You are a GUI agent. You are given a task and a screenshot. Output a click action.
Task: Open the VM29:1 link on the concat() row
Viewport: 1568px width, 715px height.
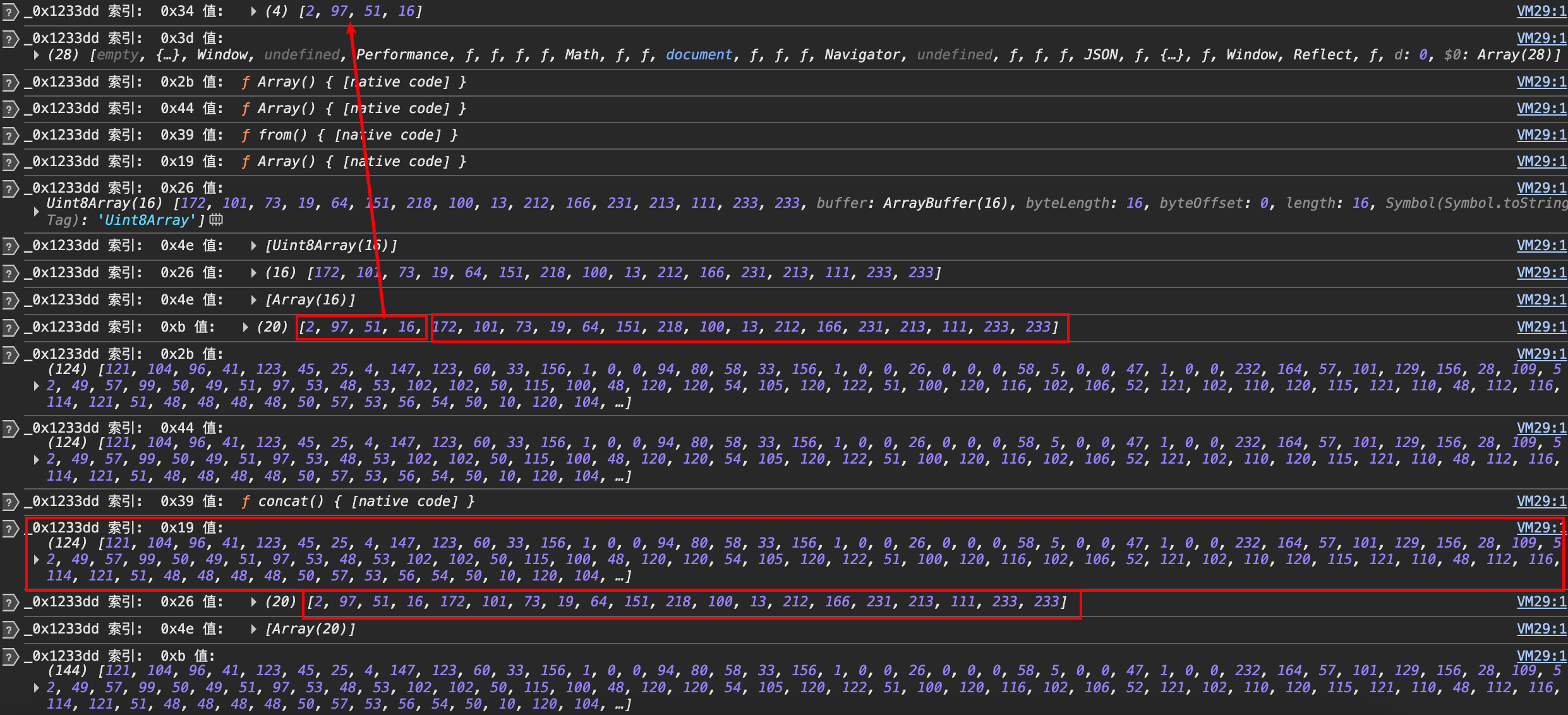click(x=1541, y=502)
